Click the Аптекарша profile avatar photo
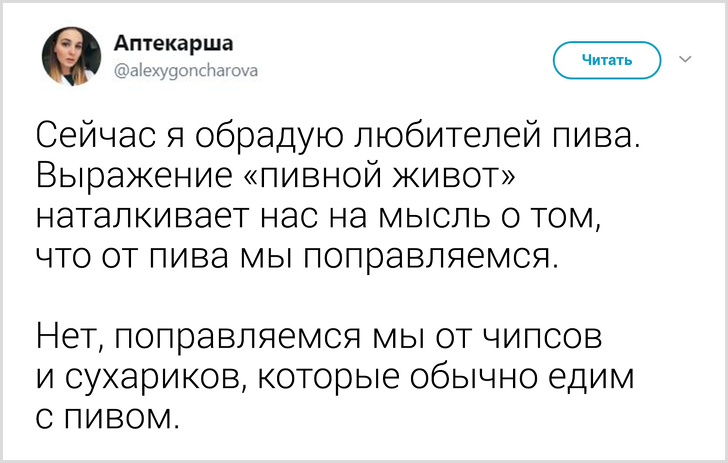This screenshot has width=728, height=463. (x=70, y=57)
